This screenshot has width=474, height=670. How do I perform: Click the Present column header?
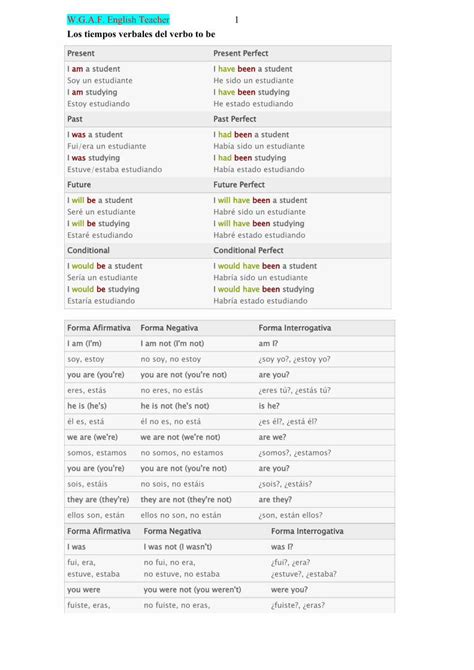pyautogui.click(x=81, y=53)
